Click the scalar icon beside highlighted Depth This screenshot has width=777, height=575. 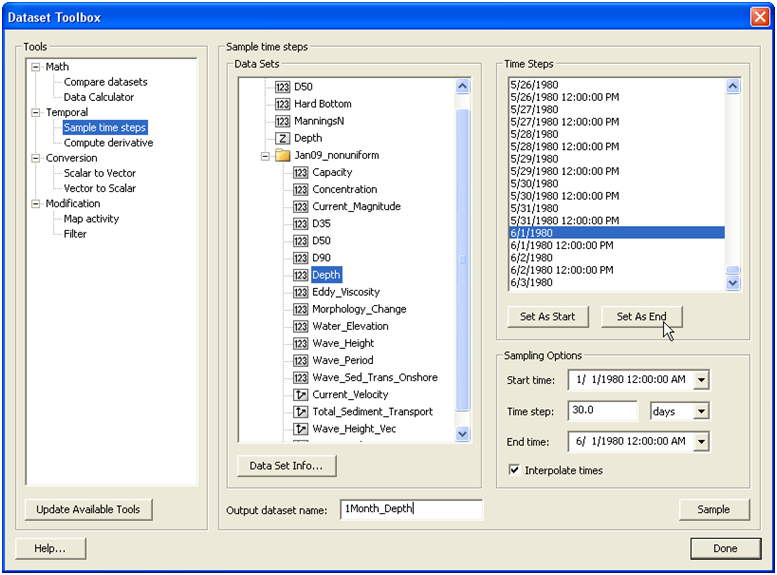(300, 275)
